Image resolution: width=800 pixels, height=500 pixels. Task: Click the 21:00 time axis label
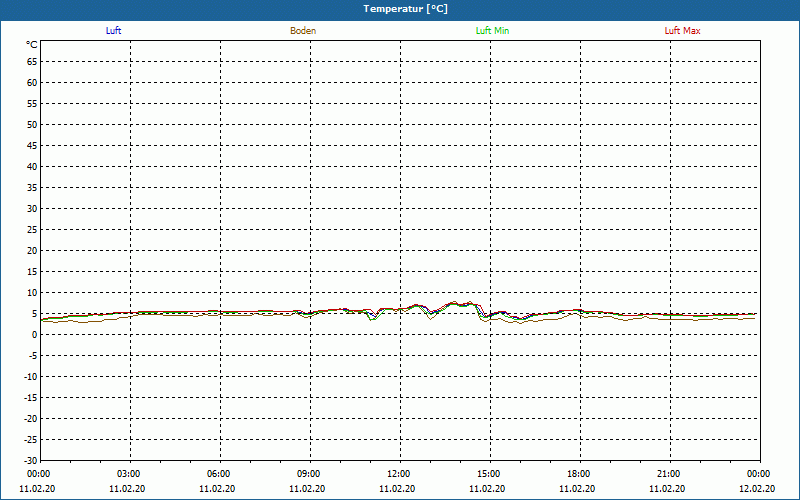668,474
